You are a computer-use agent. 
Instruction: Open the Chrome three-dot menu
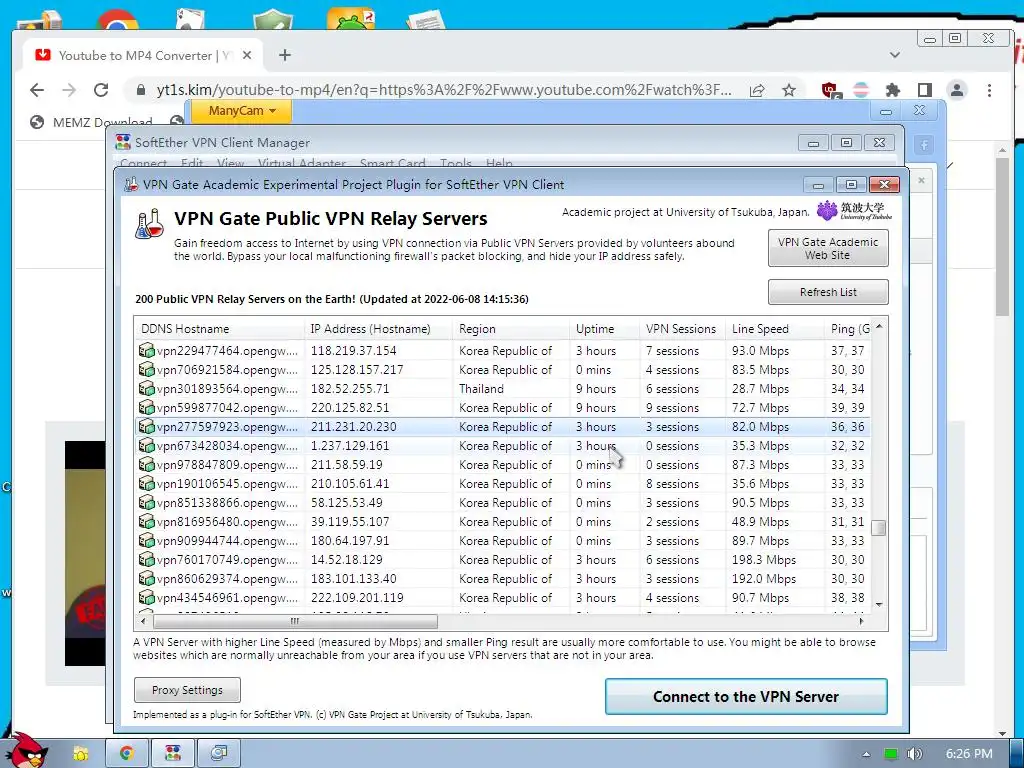989,90
